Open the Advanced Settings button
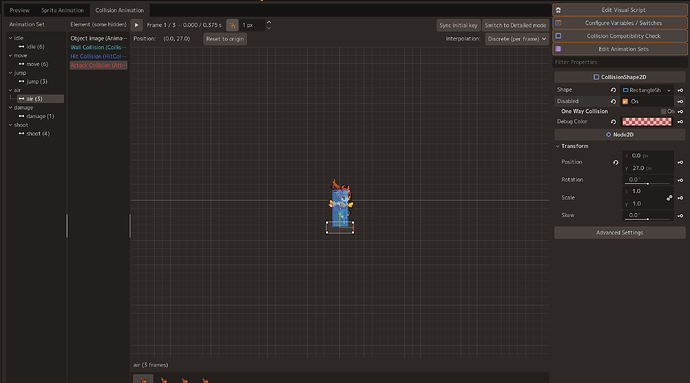 pyautogui.click(x=620, y=232)
